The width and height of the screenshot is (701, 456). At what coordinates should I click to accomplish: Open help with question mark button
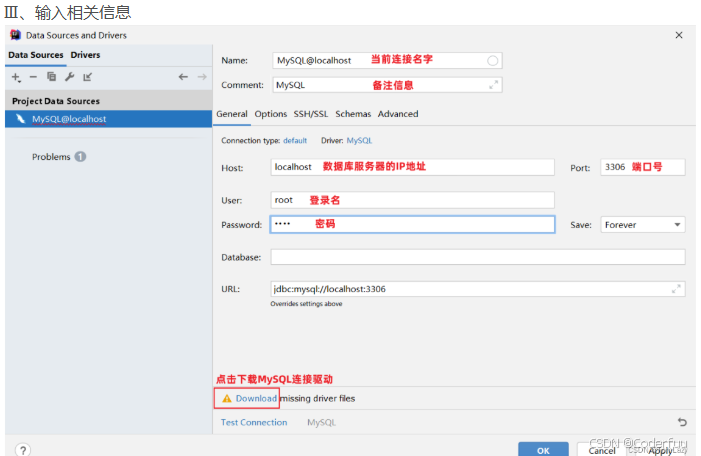coord(23,449)
